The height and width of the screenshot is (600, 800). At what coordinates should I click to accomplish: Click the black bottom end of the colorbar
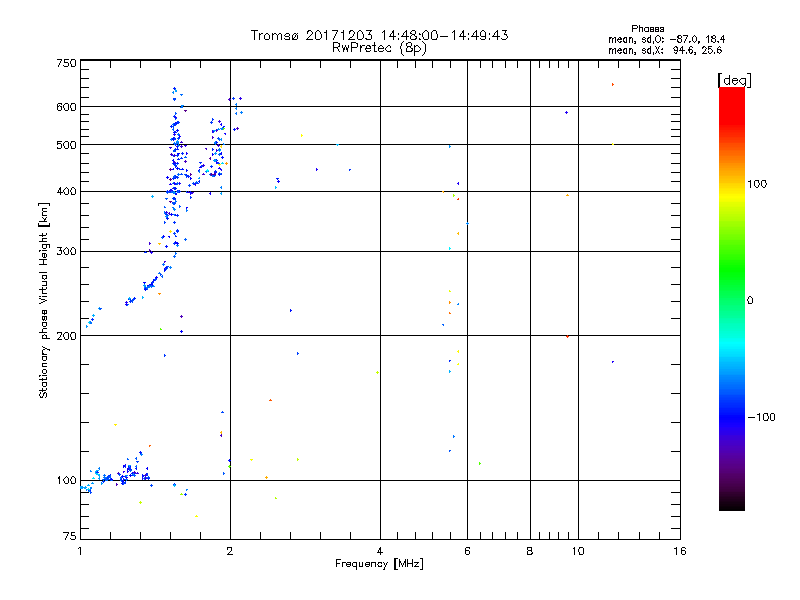click(732, 504)
